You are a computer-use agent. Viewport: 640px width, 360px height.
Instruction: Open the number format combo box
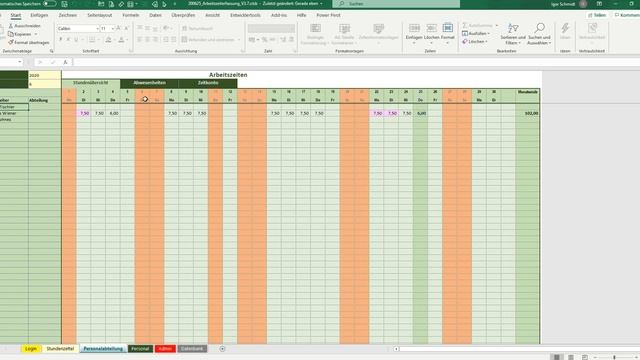[x=271, y=29]
